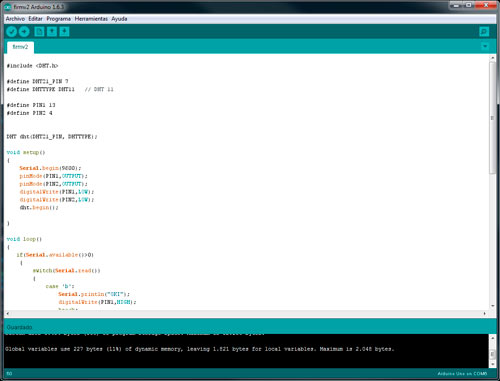Click the 'Arduino Uno on COM5' status text
Viewport: 500px width, 381px height.
click(462, 374)
